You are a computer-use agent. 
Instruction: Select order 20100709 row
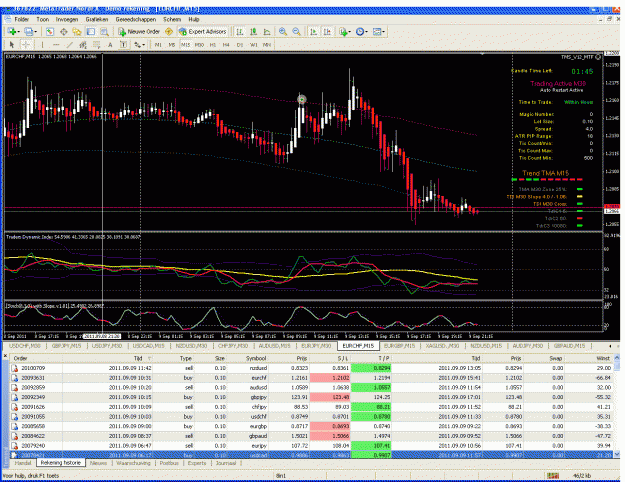click(x=311, y=368)
